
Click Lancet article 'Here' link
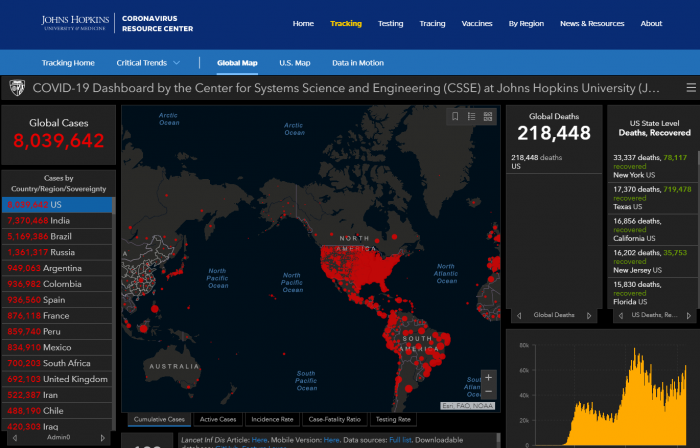point(259,440)
